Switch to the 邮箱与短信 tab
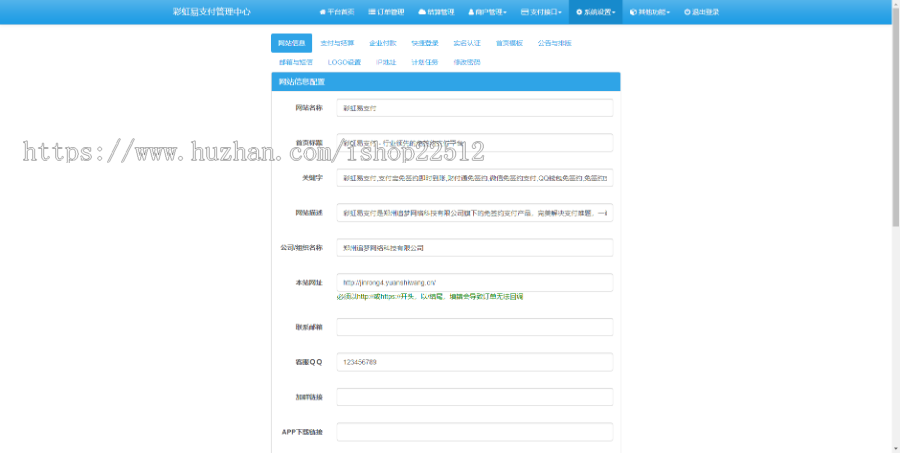This screenshot has width=900, height=453. pos(296,62)
